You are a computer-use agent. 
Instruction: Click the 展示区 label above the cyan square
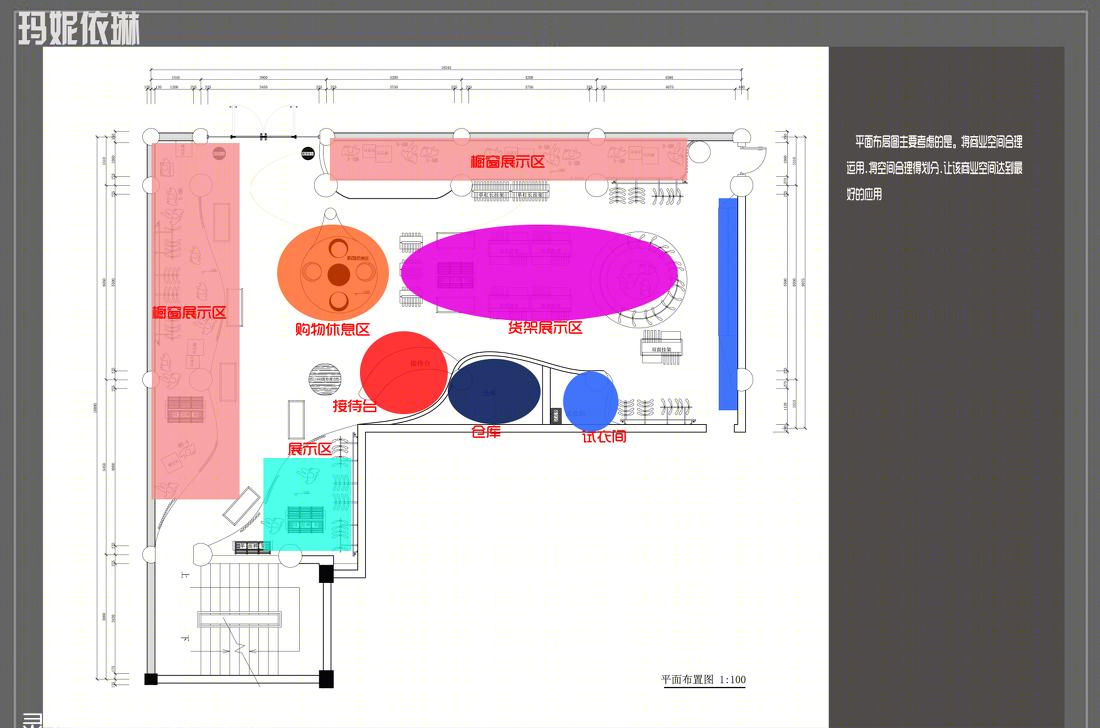pos(309,449)
